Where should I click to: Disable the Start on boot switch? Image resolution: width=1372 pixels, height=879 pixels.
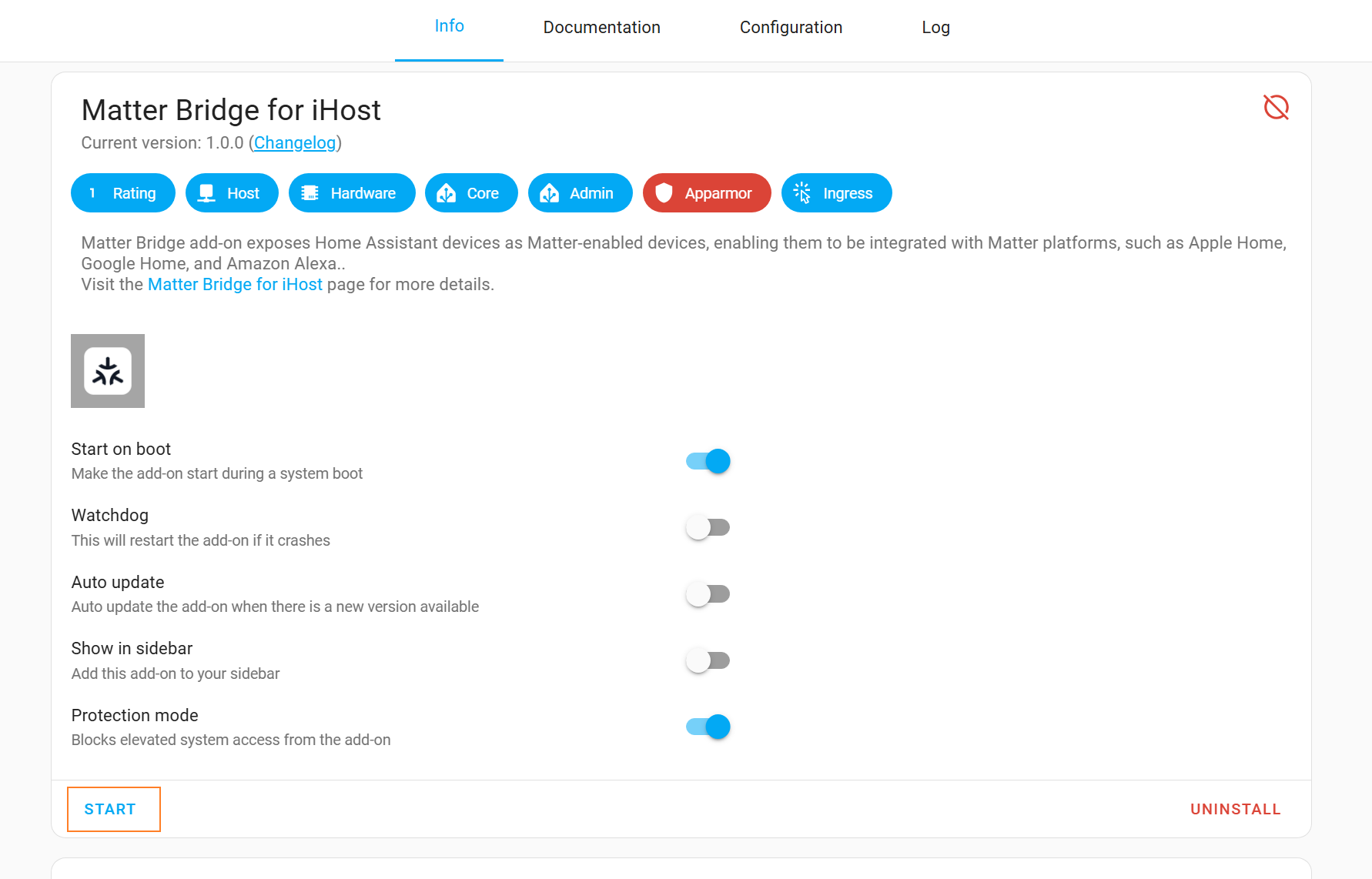708,461
